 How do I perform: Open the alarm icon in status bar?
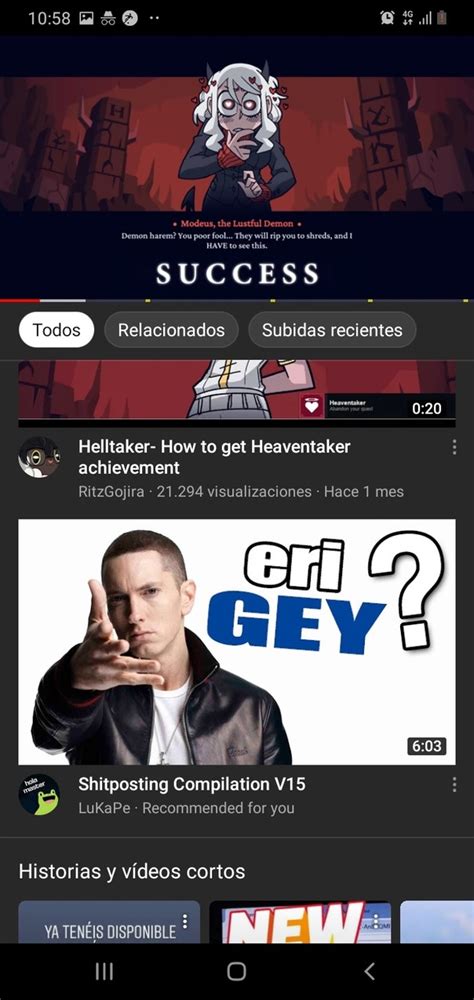(387, 18)
